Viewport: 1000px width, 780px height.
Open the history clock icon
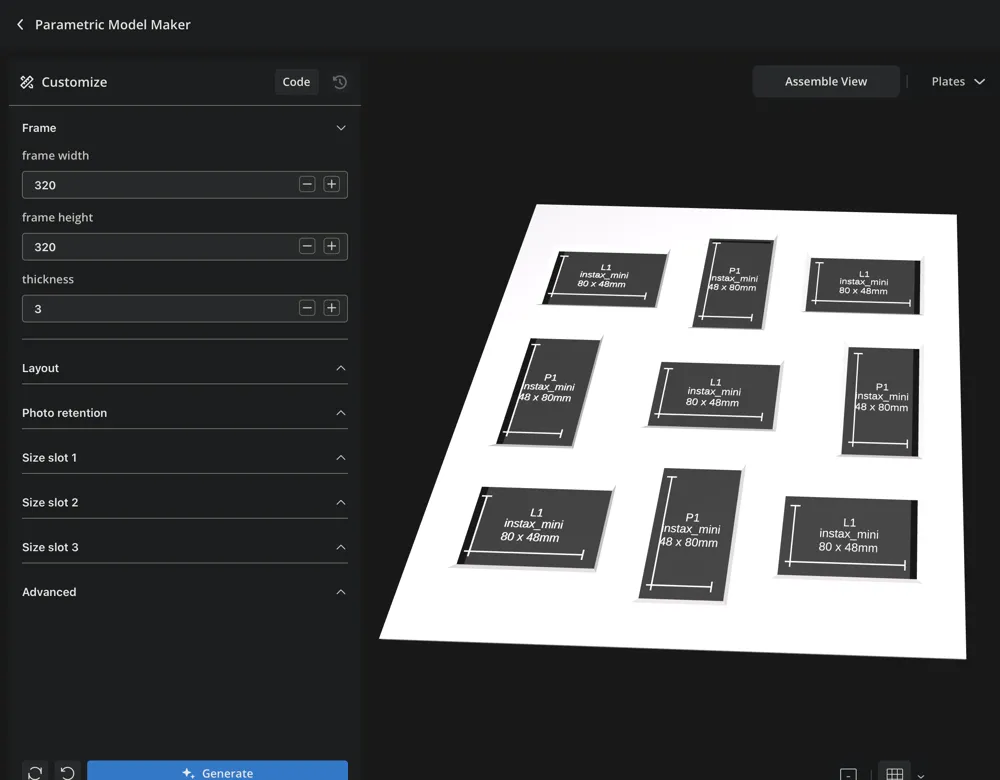340,82
